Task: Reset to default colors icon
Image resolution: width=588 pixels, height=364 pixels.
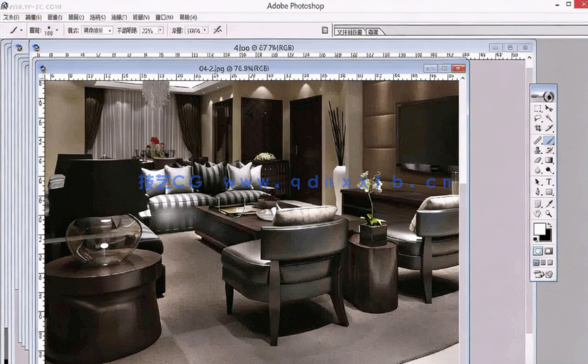Action: click(x=536, y=239)
